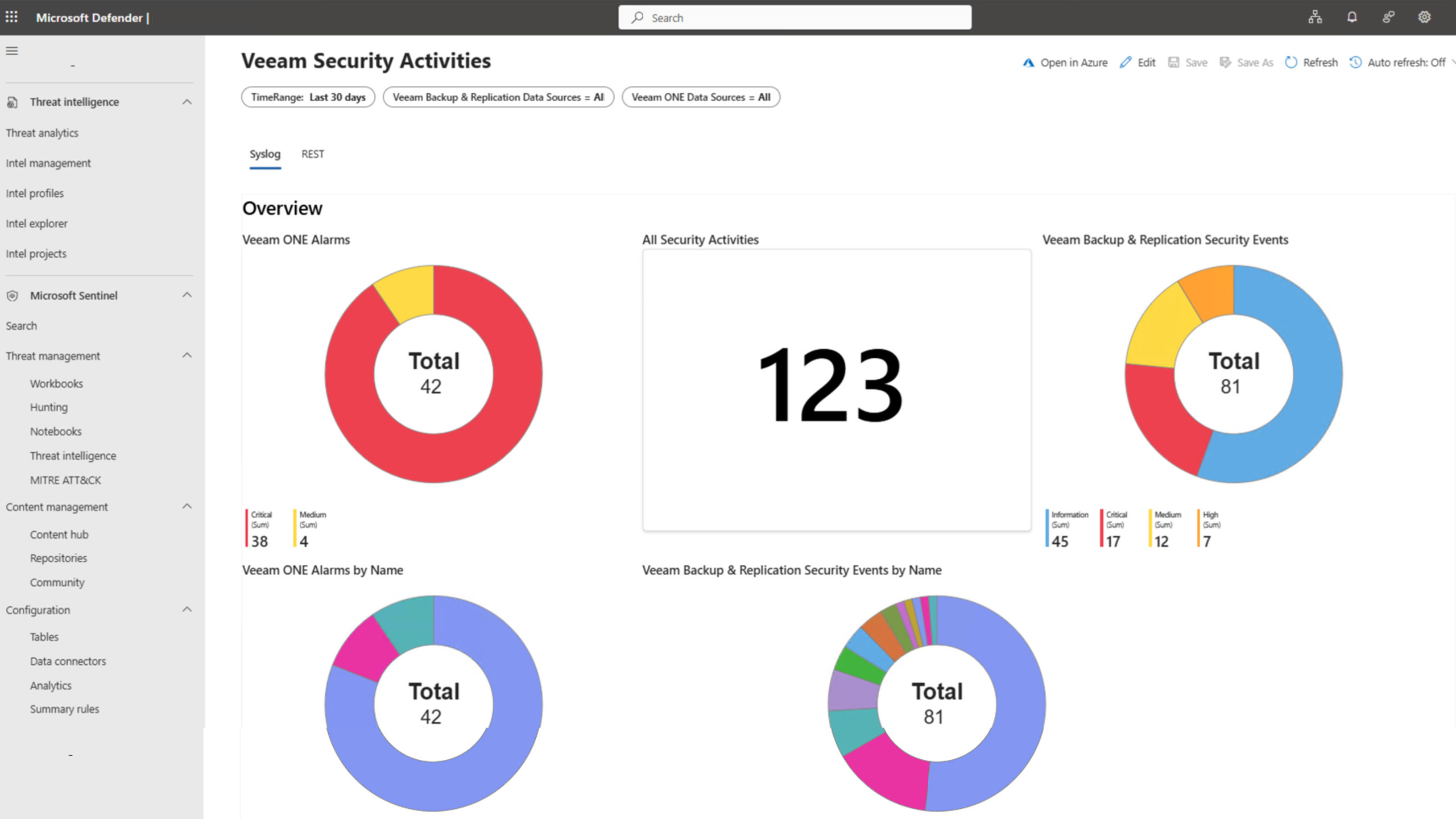Click the org chart icon near notifications
The image size is (1456, 819).
(x=1315, y=17)
